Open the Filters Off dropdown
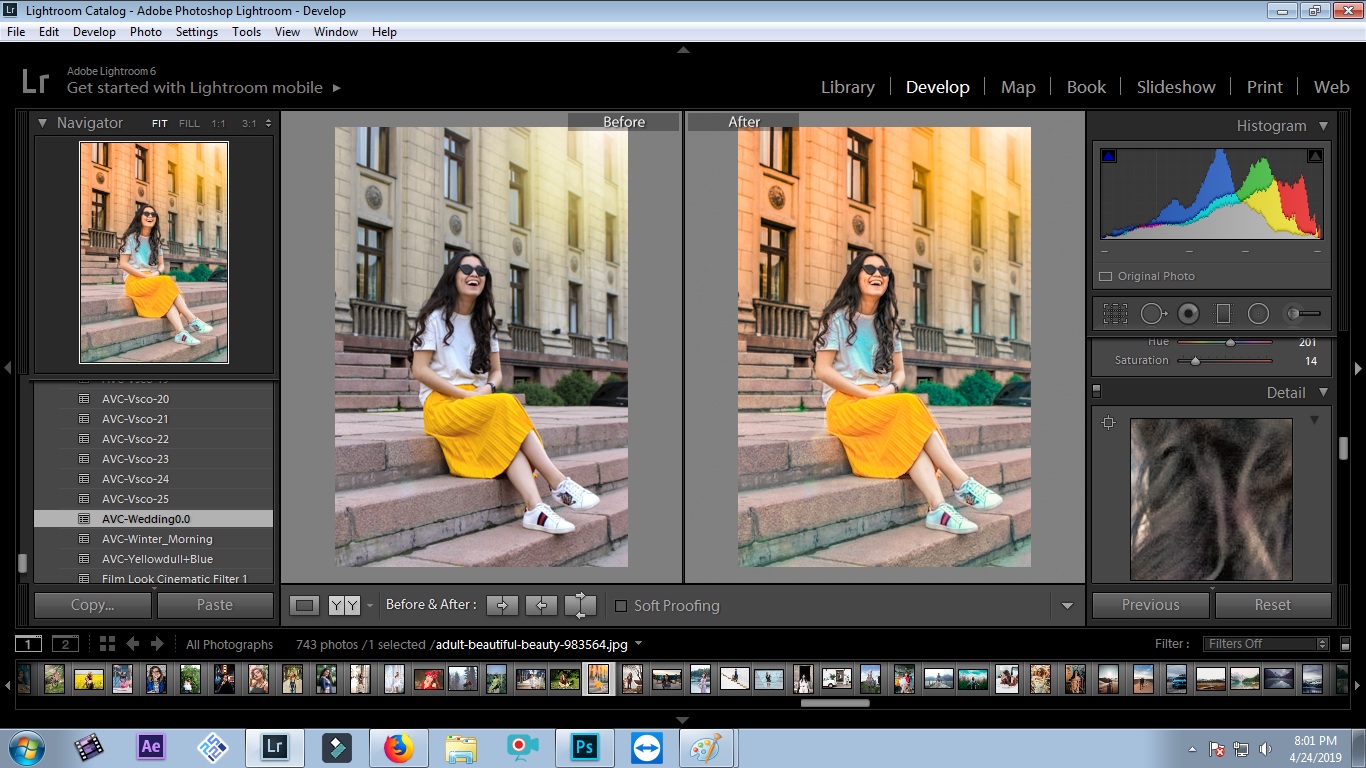The height and width of the screenshot is (768, 1366). [x=1267, y=644]
